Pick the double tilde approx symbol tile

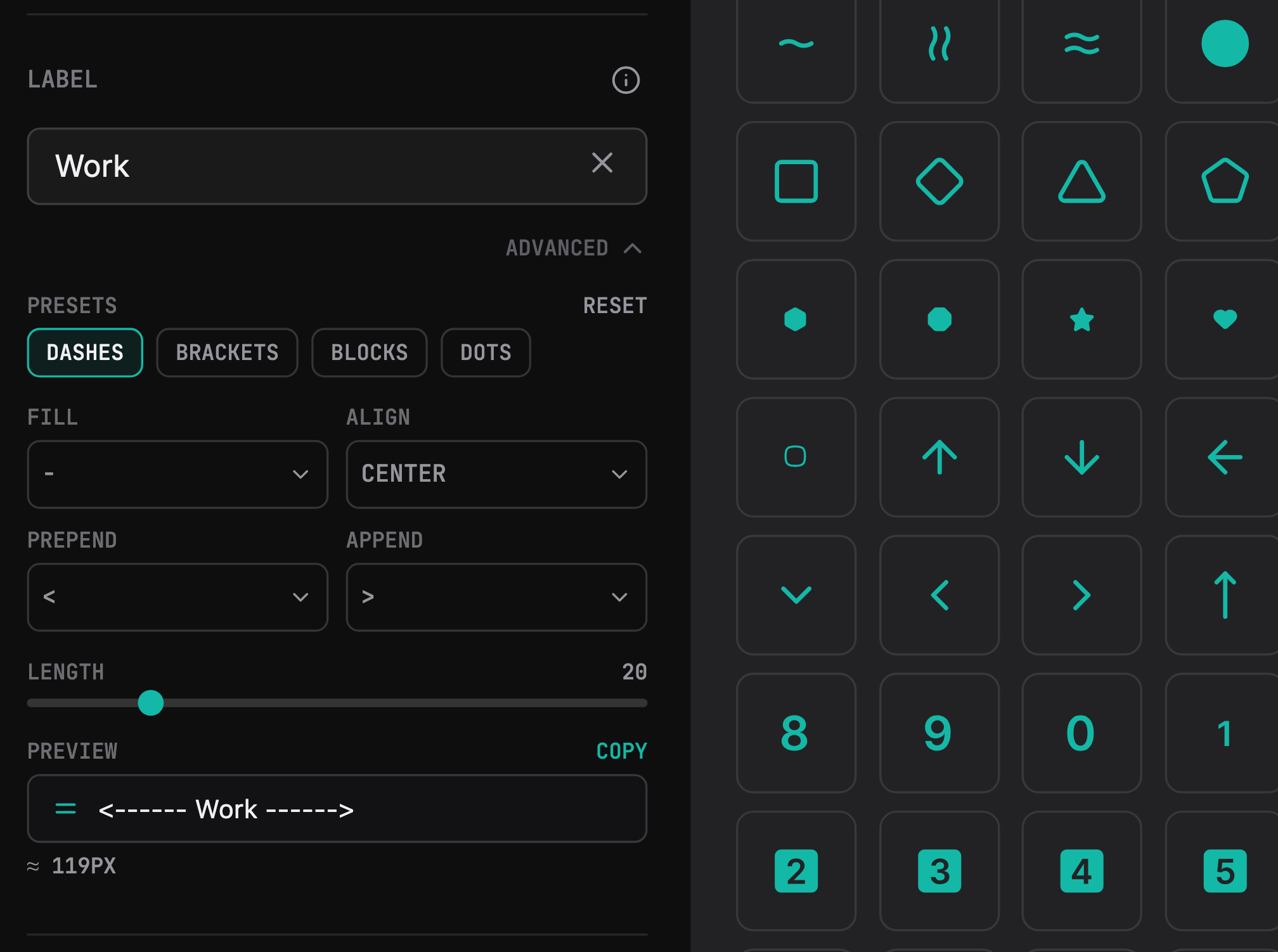tap(1082, 44)
